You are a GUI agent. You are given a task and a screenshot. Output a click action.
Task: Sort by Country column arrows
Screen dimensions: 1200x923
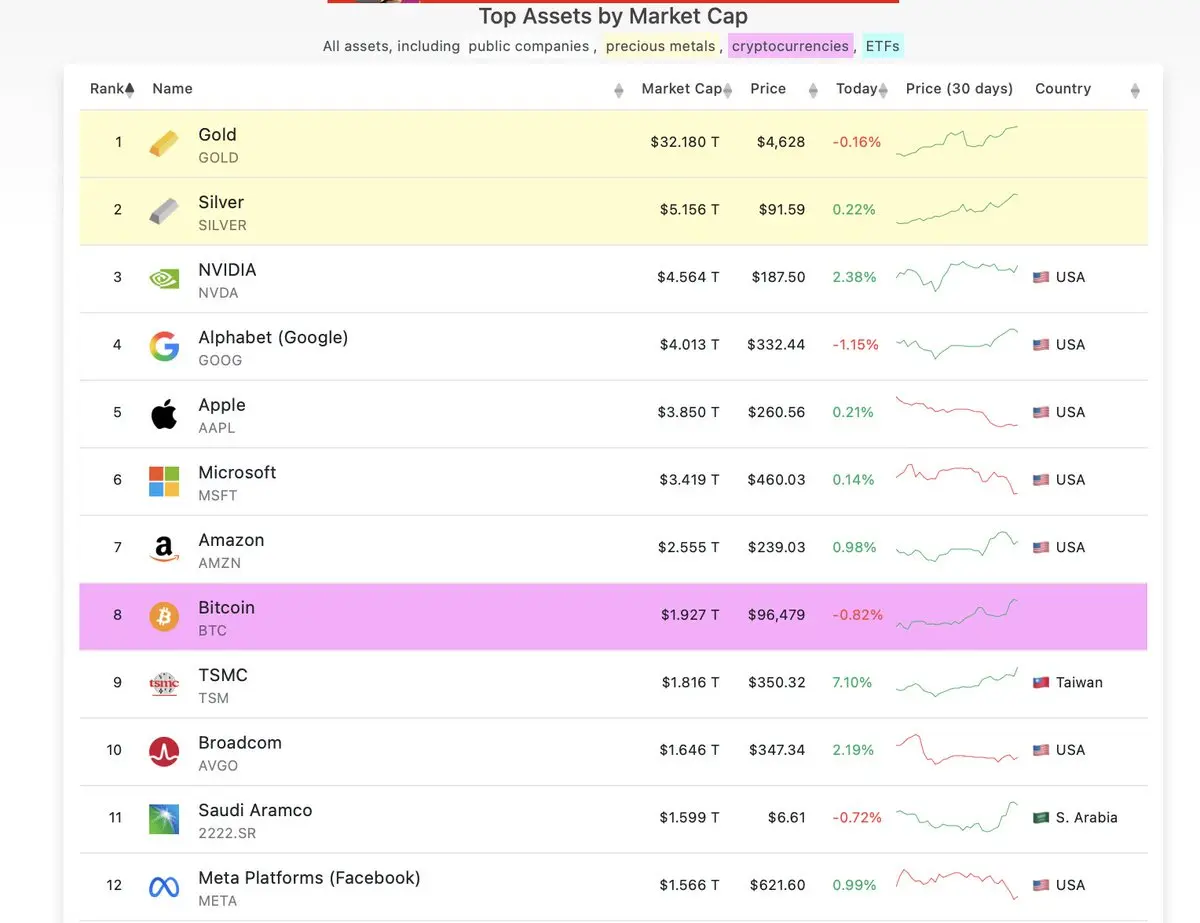point(1135,90)
